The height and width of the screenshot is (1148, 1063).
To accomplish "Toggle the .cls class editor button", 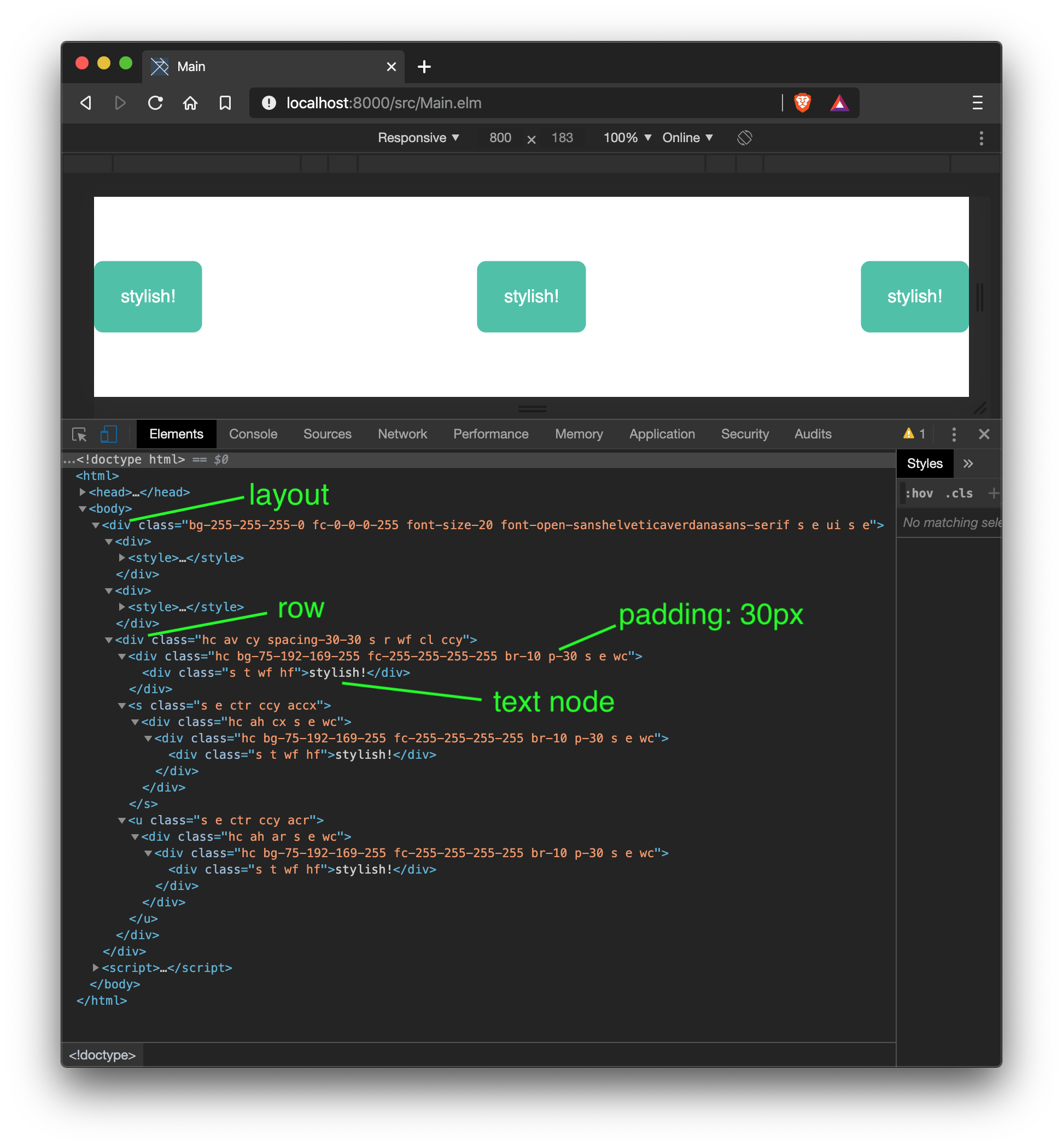I will [x=959, y=493].
